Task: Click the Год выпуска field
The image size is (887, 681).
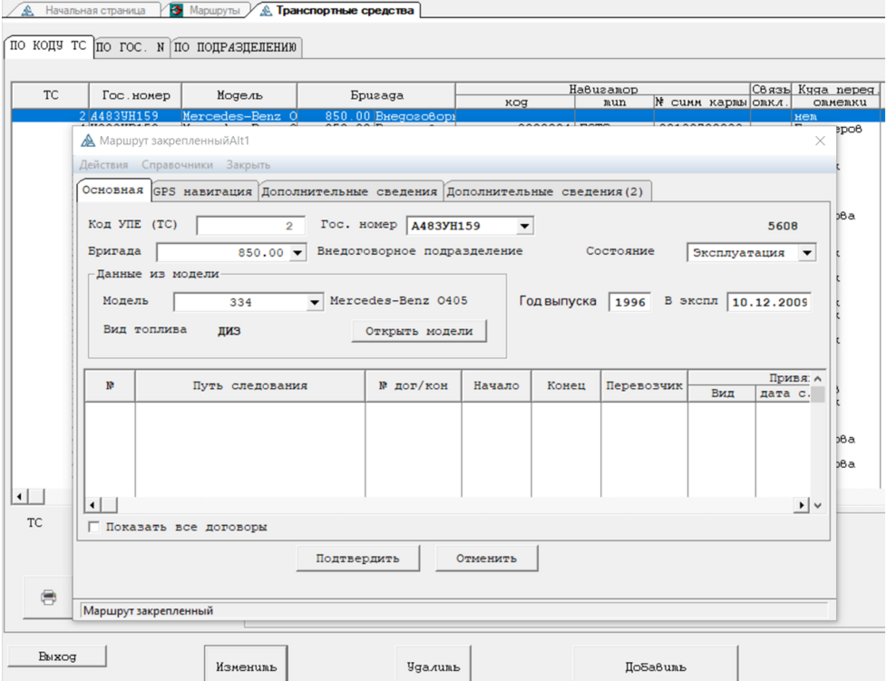Action: click(x=630, y=303)
